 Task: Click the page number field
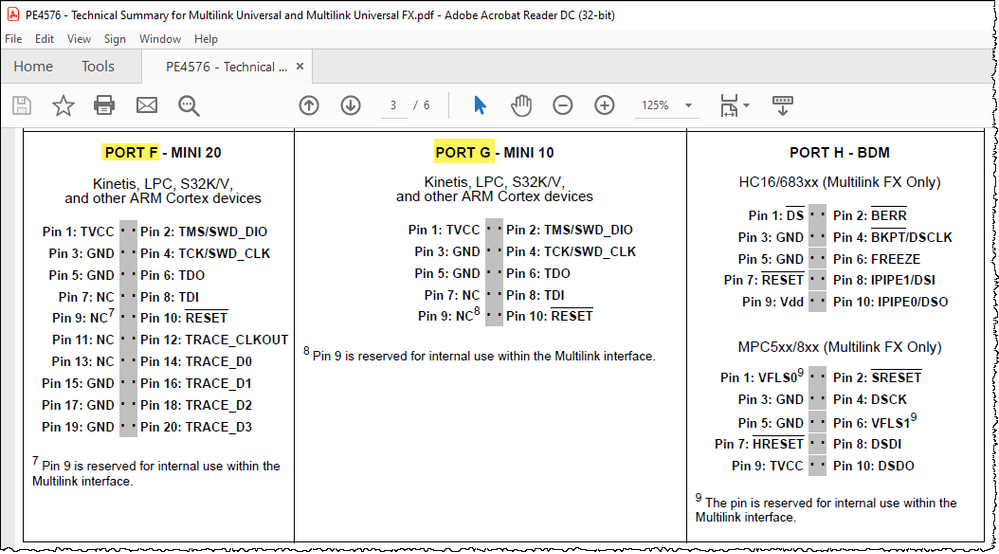[393, 105]
